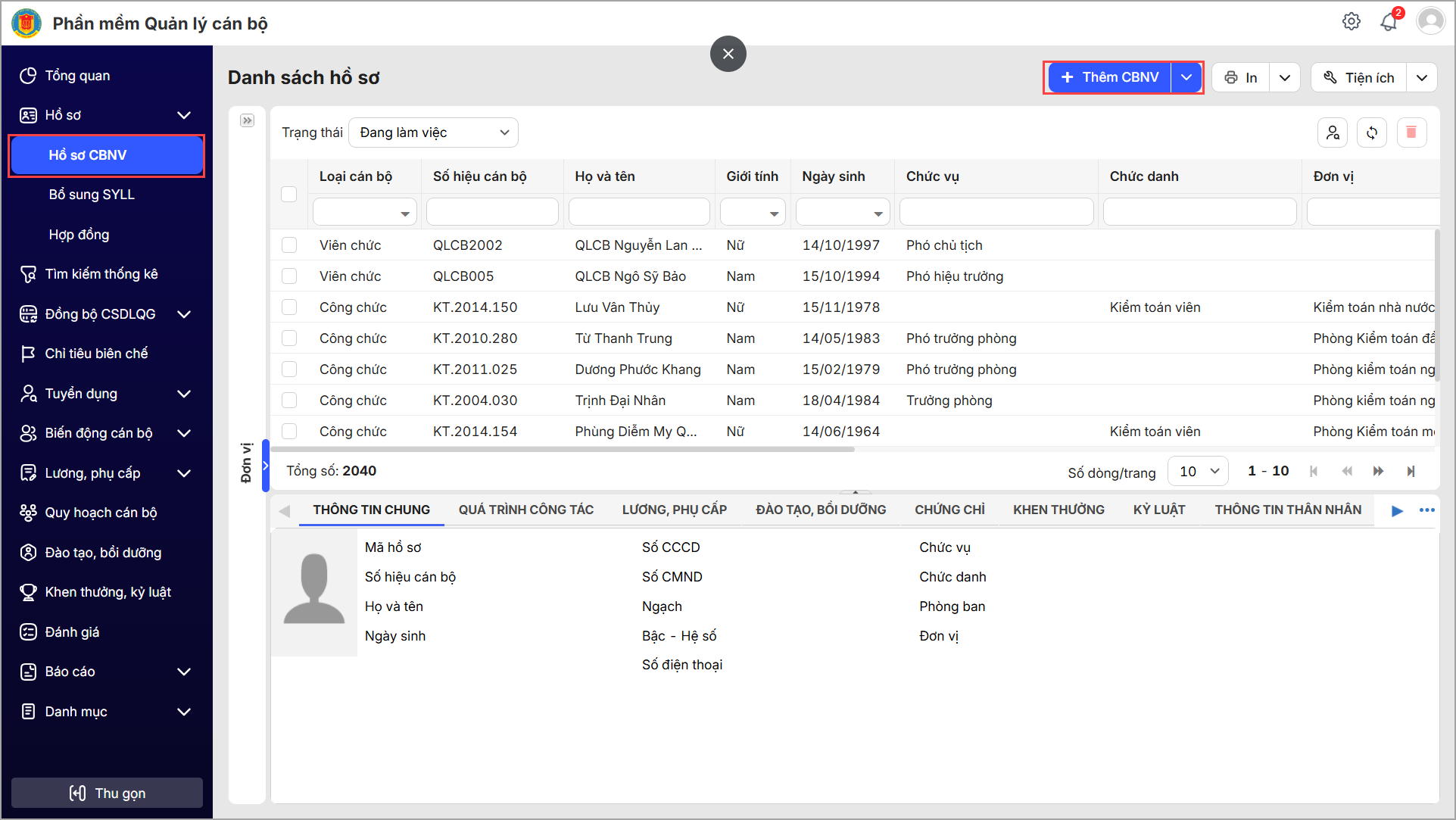Click the Thu gọn collapse button
This screenshot has width=1456, height=820.
tap(107, 793)
